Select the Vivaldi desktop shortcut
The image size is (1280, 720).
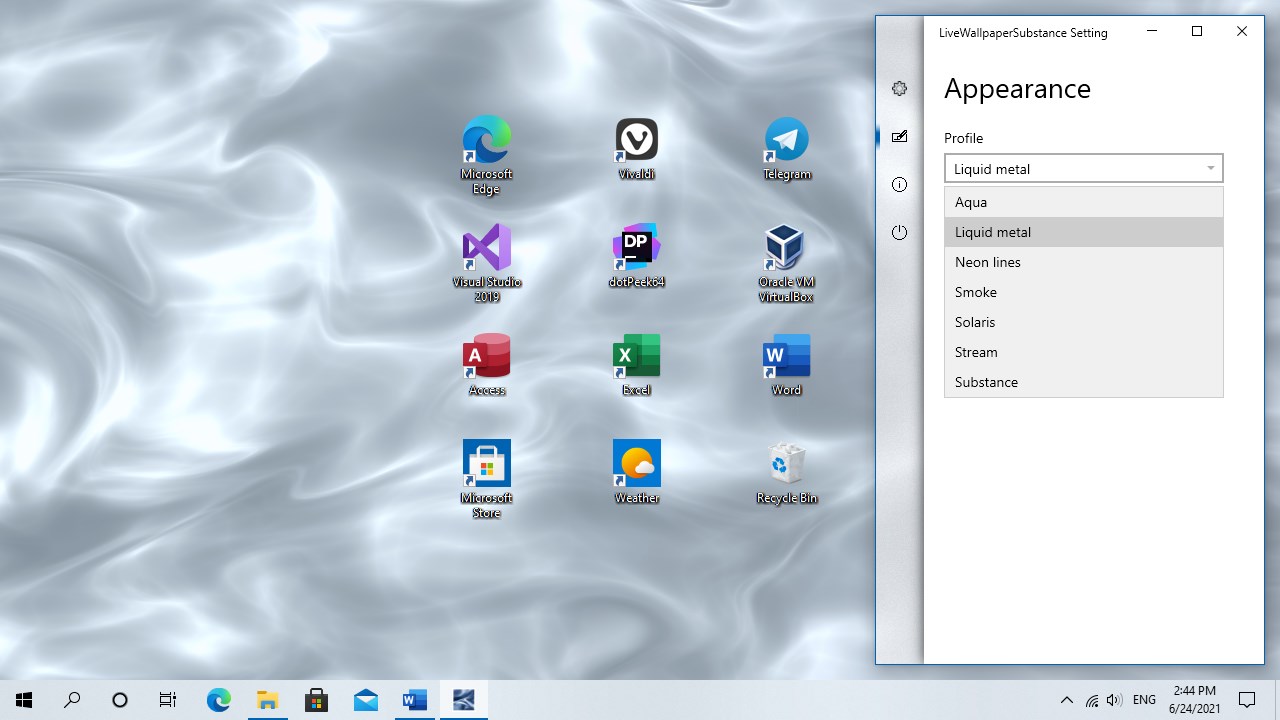pyautogui.click(x=637, y=148)
